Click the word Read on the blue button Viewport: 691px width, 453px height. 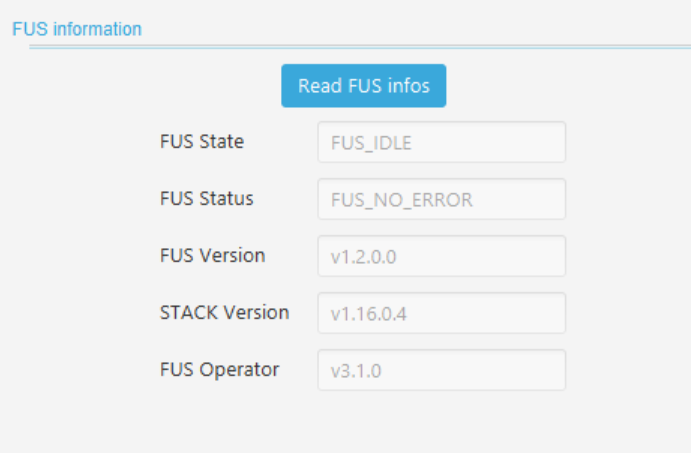coord(319,86)
